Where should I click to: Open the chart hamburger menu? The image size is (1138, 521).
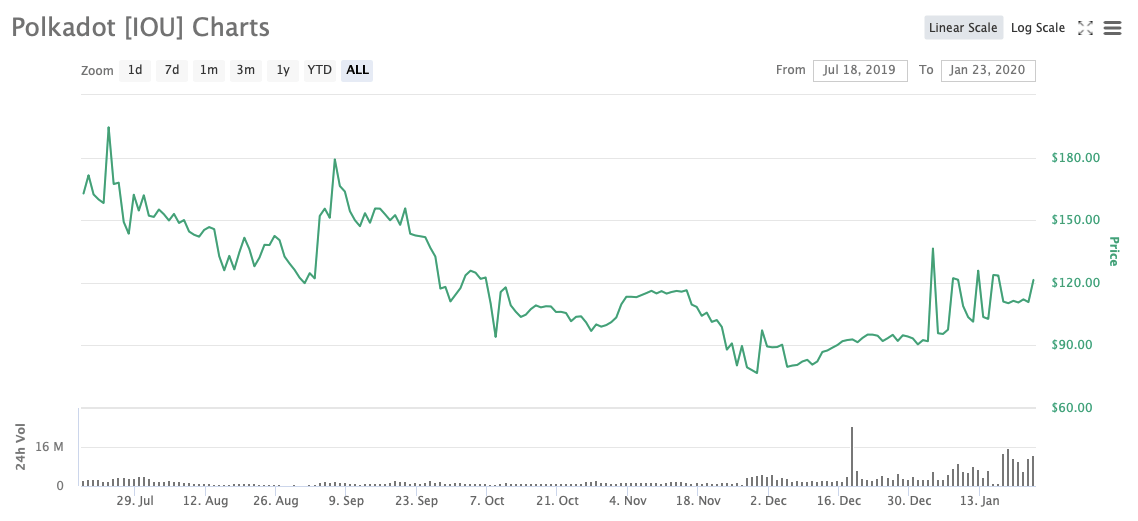[1112, 28]
